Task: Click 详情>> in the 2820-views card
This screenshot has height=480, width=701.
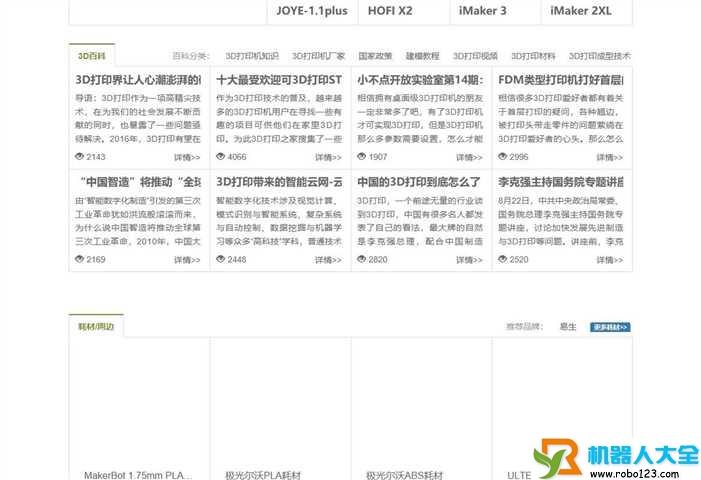Action: pos(469,260)
